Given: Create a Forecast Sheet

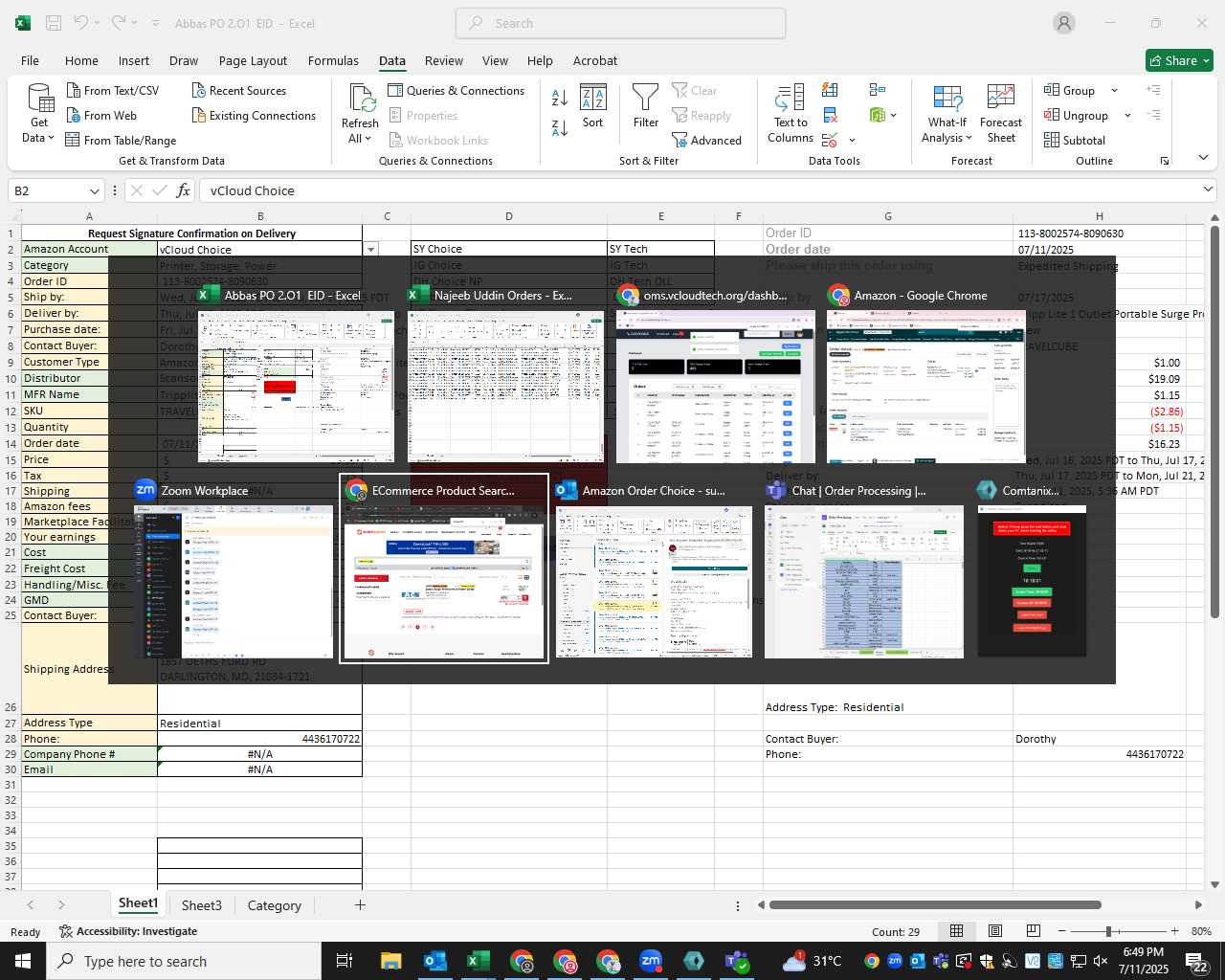Looking at the screenshot, I should (1001, 114).
